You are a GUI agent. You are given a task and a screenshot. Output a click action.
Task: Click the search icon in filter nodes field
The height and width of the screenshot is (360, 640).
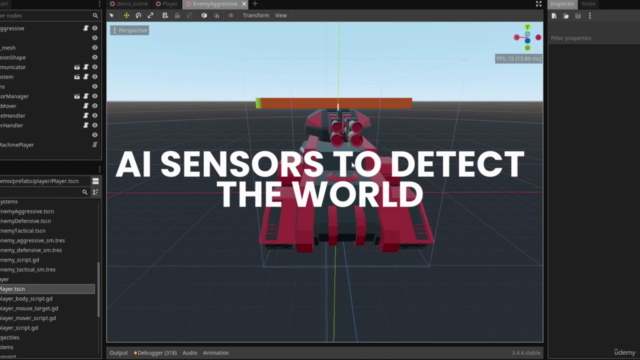[95, 16]
